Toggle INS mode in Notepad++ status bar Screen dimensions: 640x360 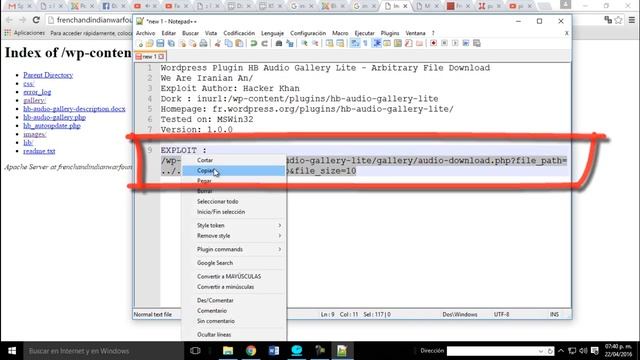point(554,314)
